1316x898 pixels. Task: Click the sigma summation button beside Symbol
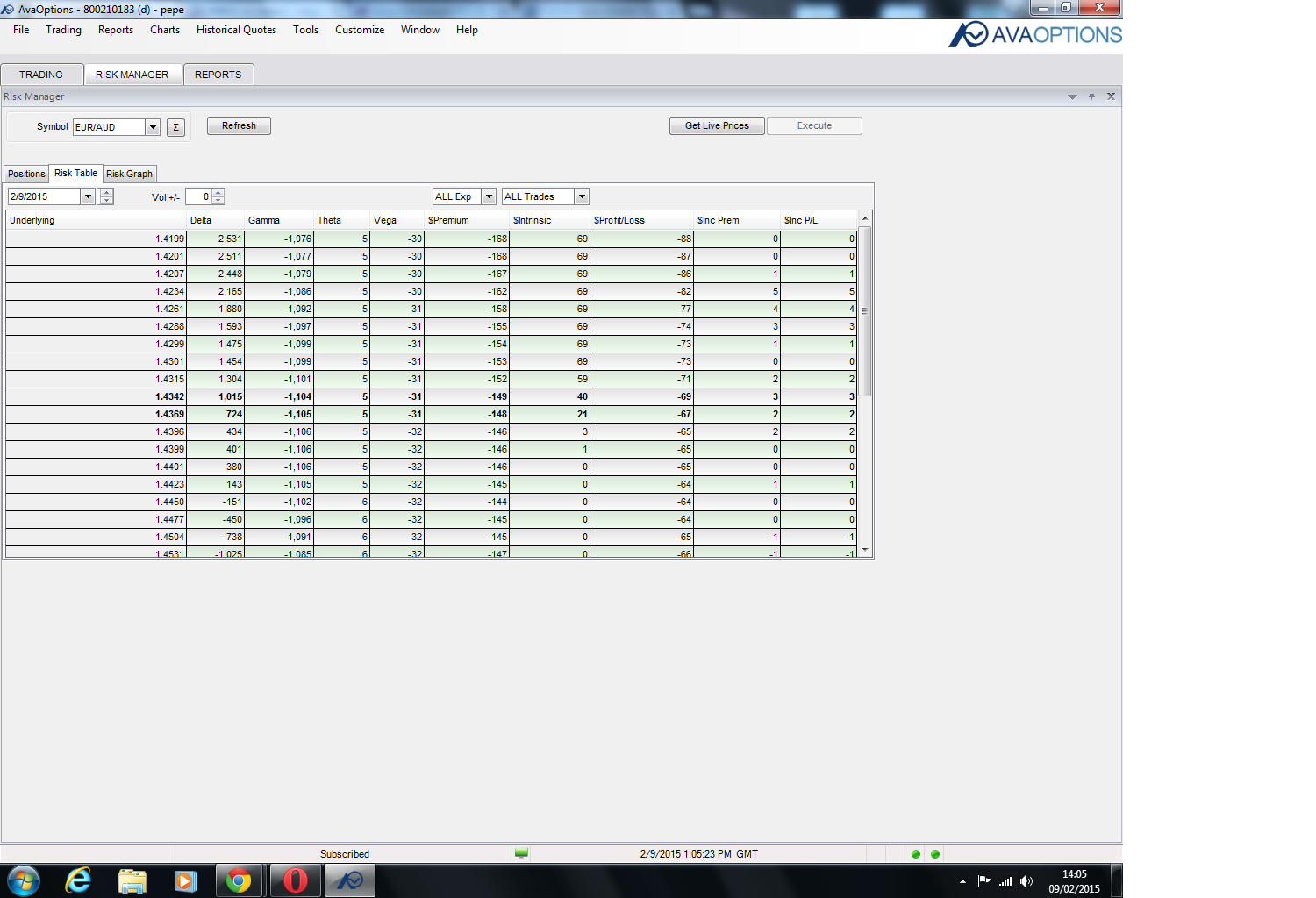pos(175,127)
